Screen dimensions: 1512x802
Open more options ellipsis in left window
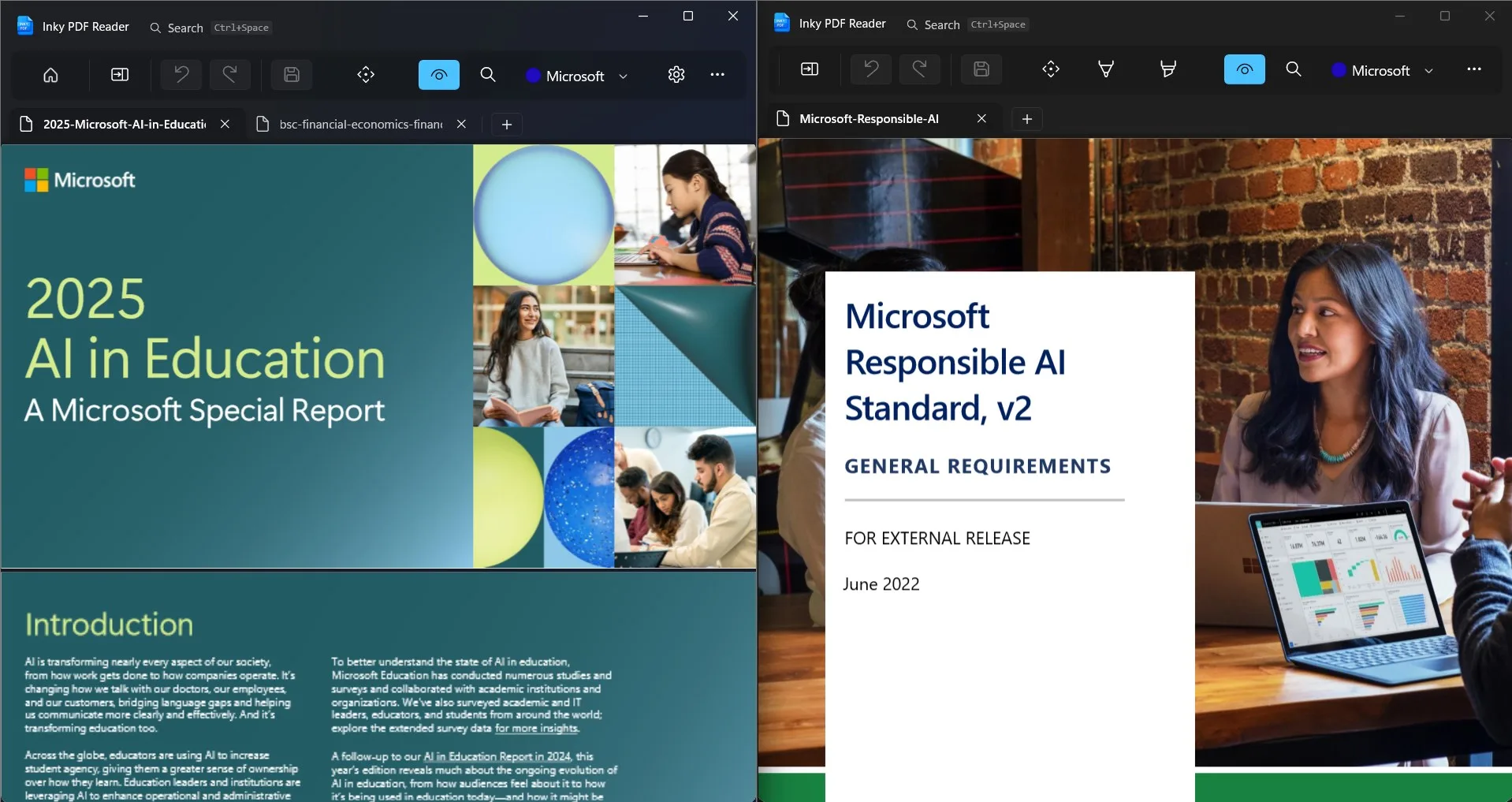pyautogui.click(x=717, y=75)
